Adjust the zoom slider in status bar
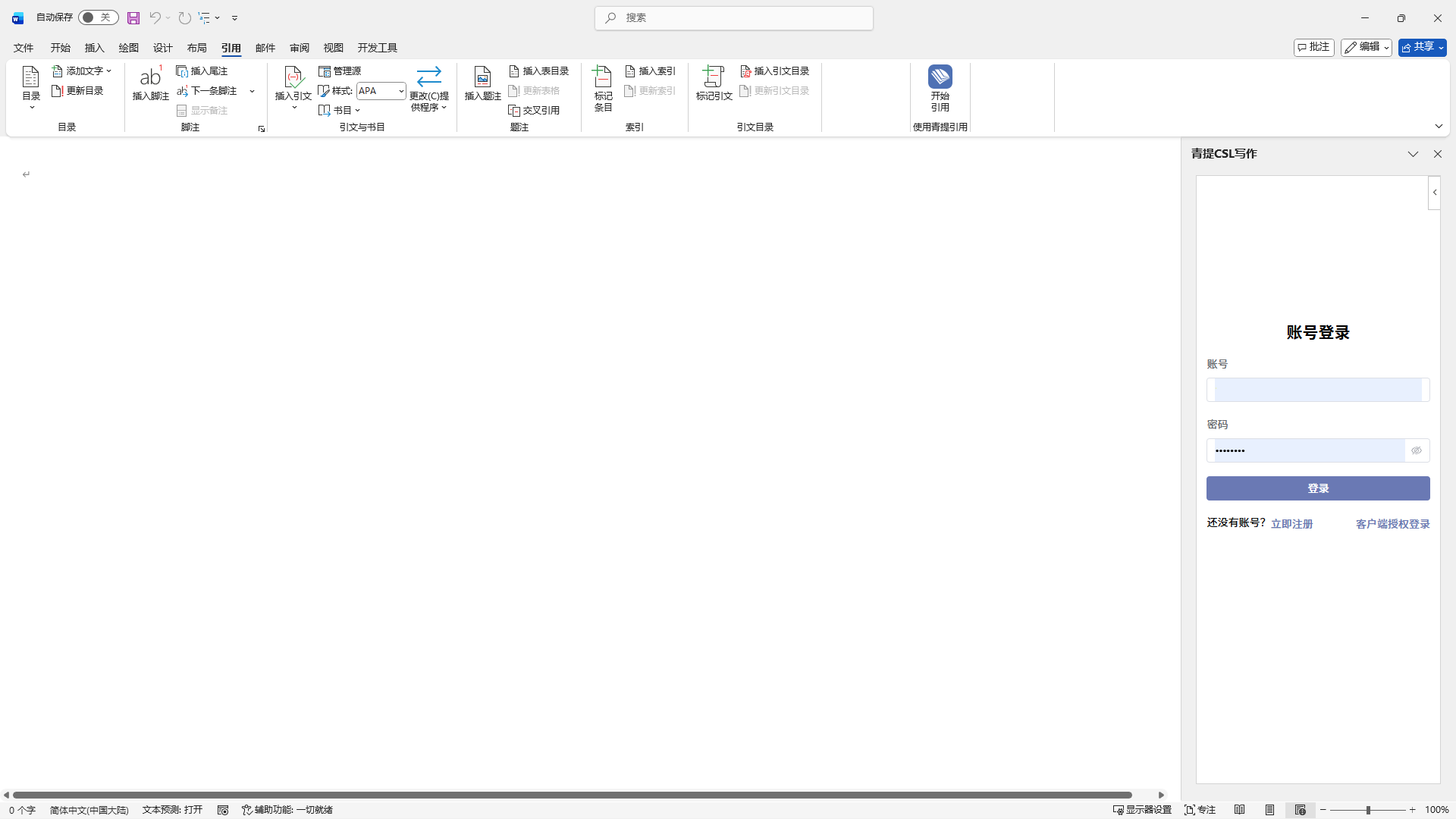This screenshot has width=1456, height=819. [x=1368, y=810]
